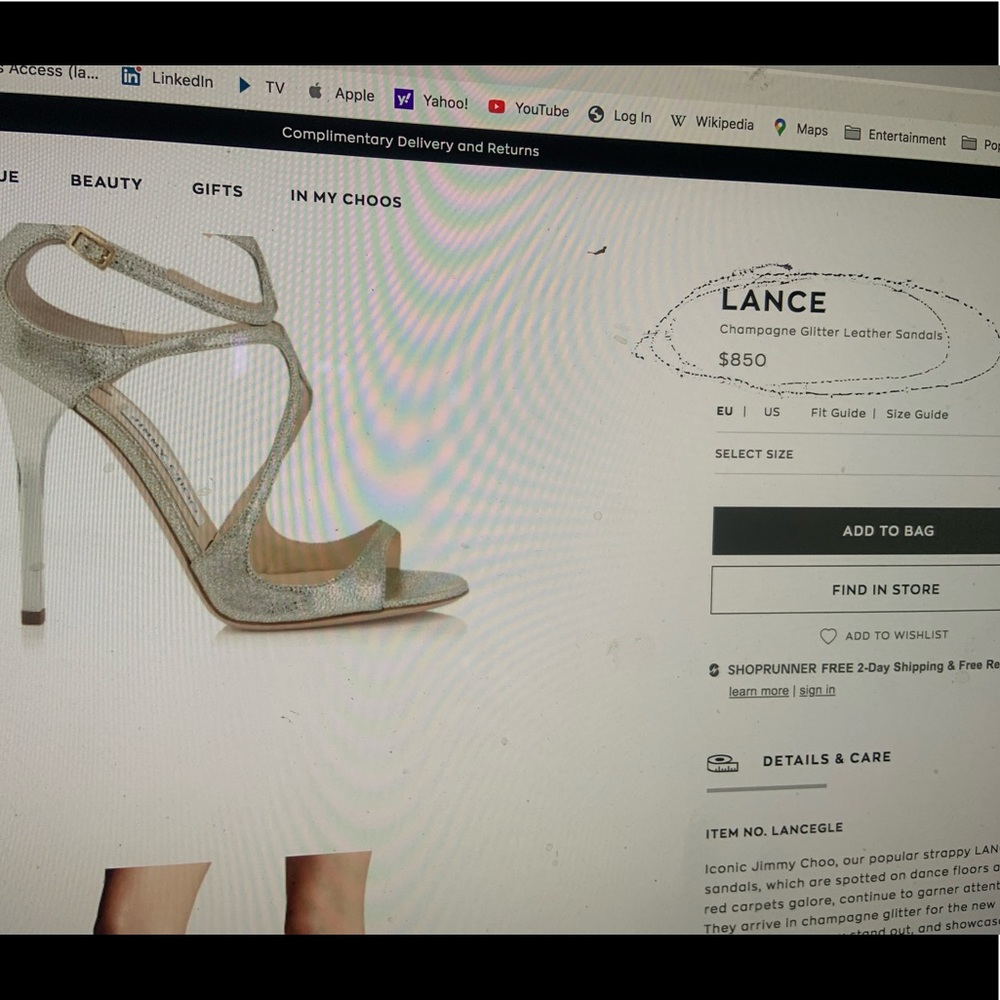Viewport: 1000px width, 1000px height.
Task: Switch to the Details & Care tab
Action: point(827,759)
